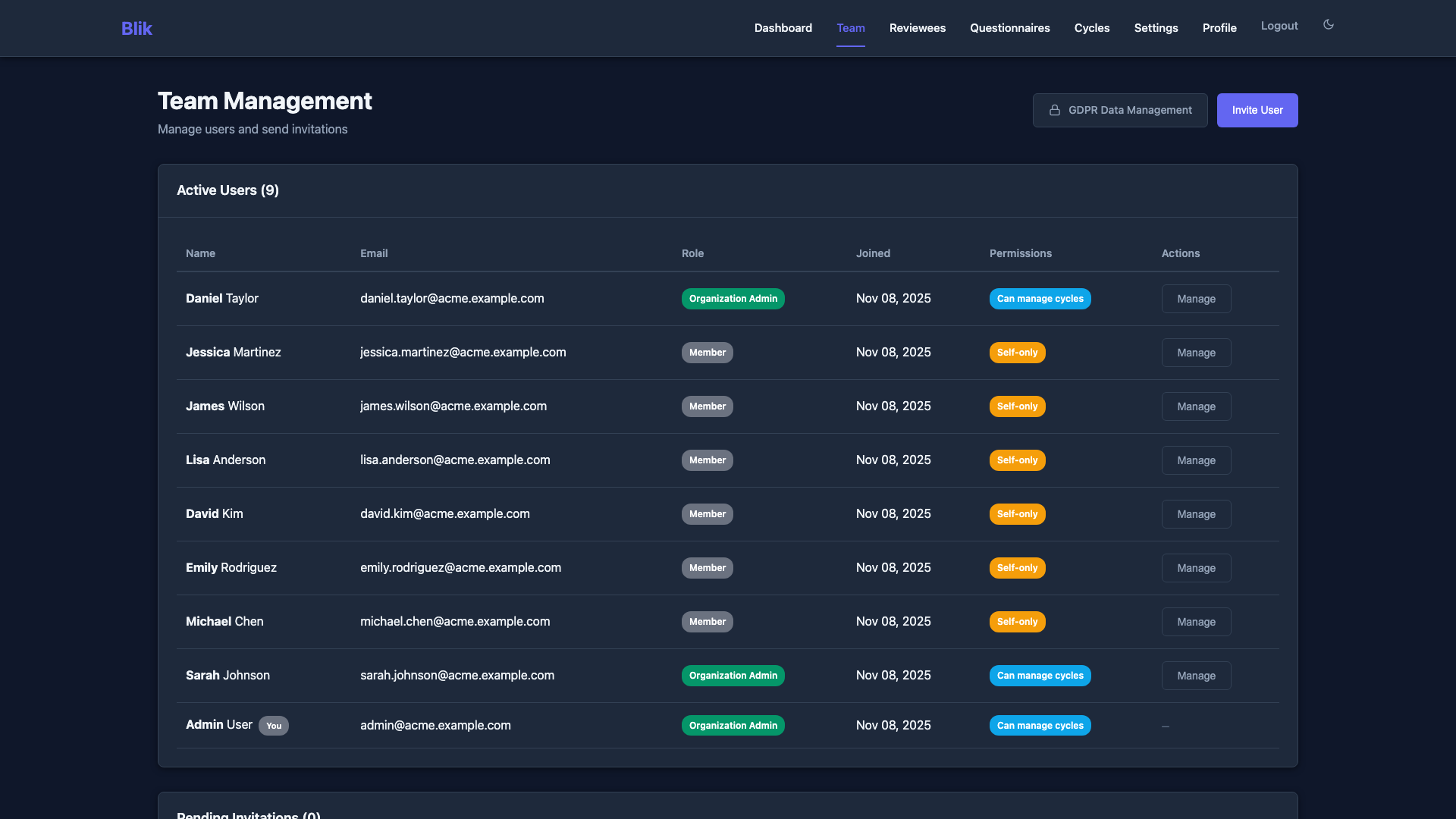Toggle Daniel Taylor's Can manage cycles badge
This screenshot has height=819, width=1456.
point(1040,298)
